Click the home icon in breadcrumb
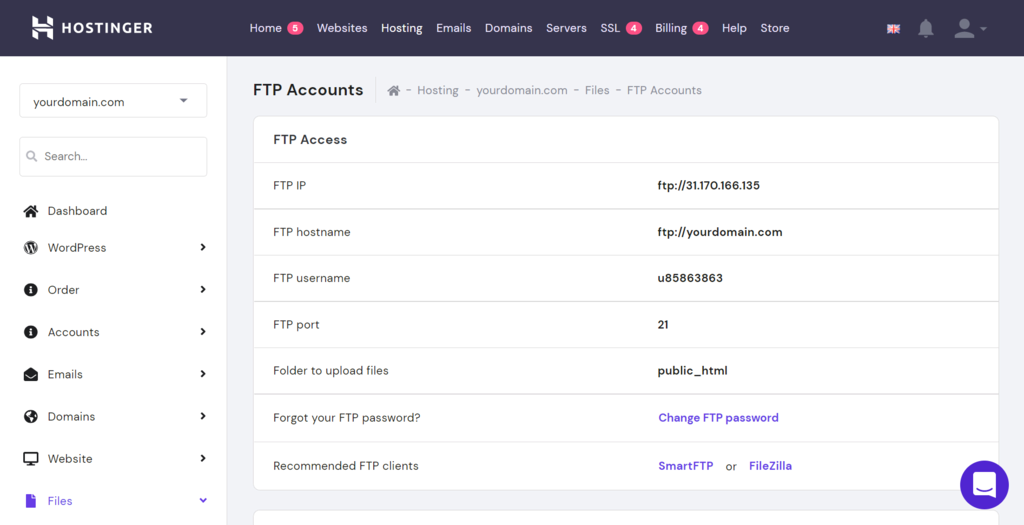The image size is (1024, 525). tap(394, 91)
